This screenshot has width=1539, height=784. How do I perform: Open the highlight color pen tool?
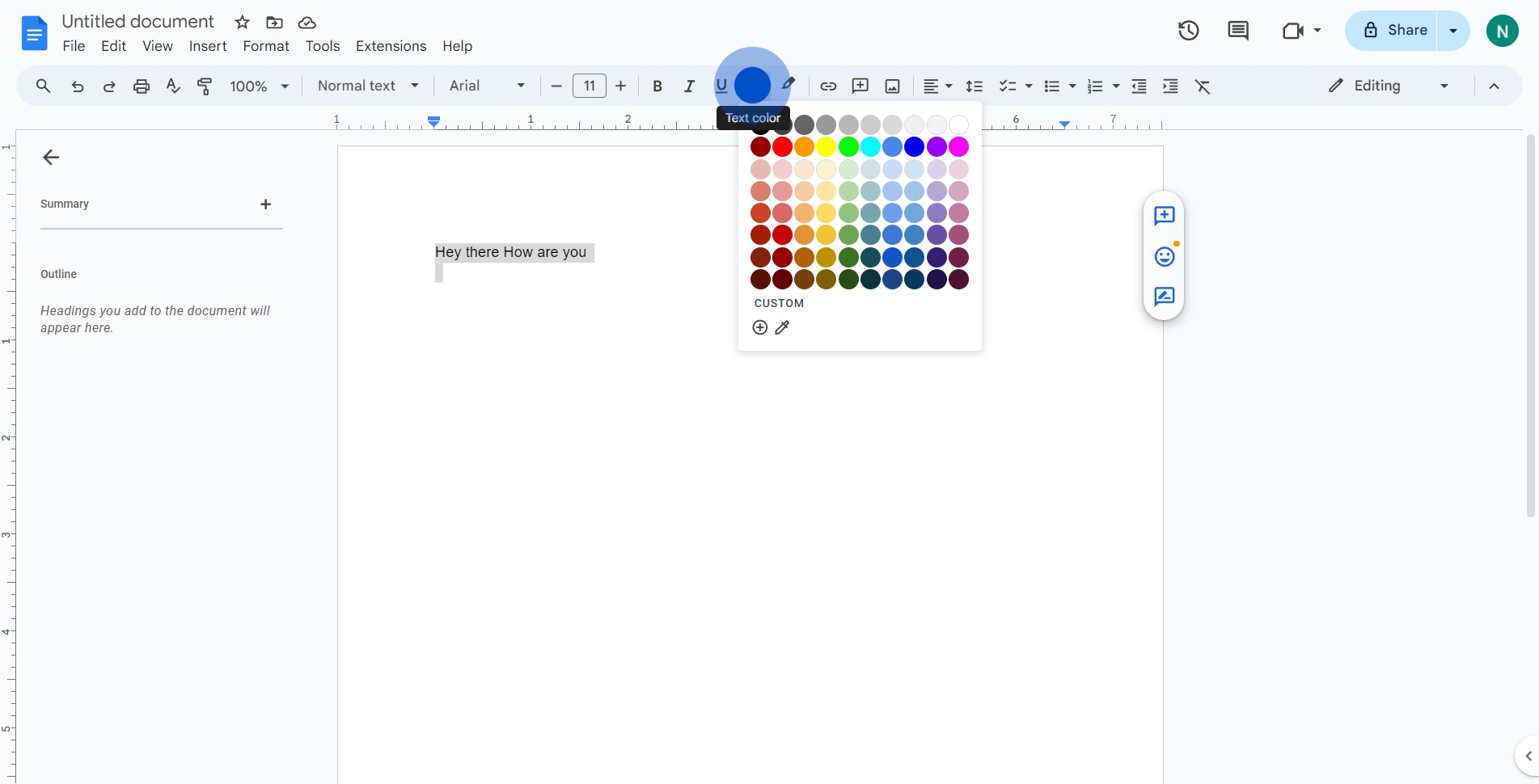click(x=789, y=84)
